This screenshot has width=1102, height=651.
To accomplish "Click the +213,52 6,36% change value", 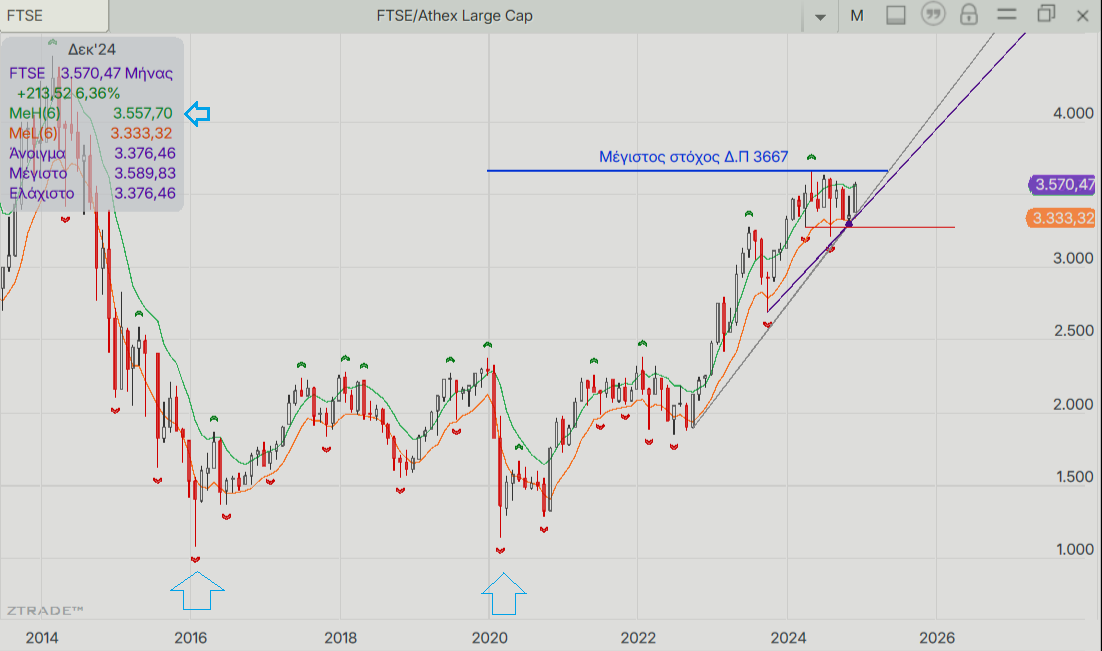I will 68,94.
